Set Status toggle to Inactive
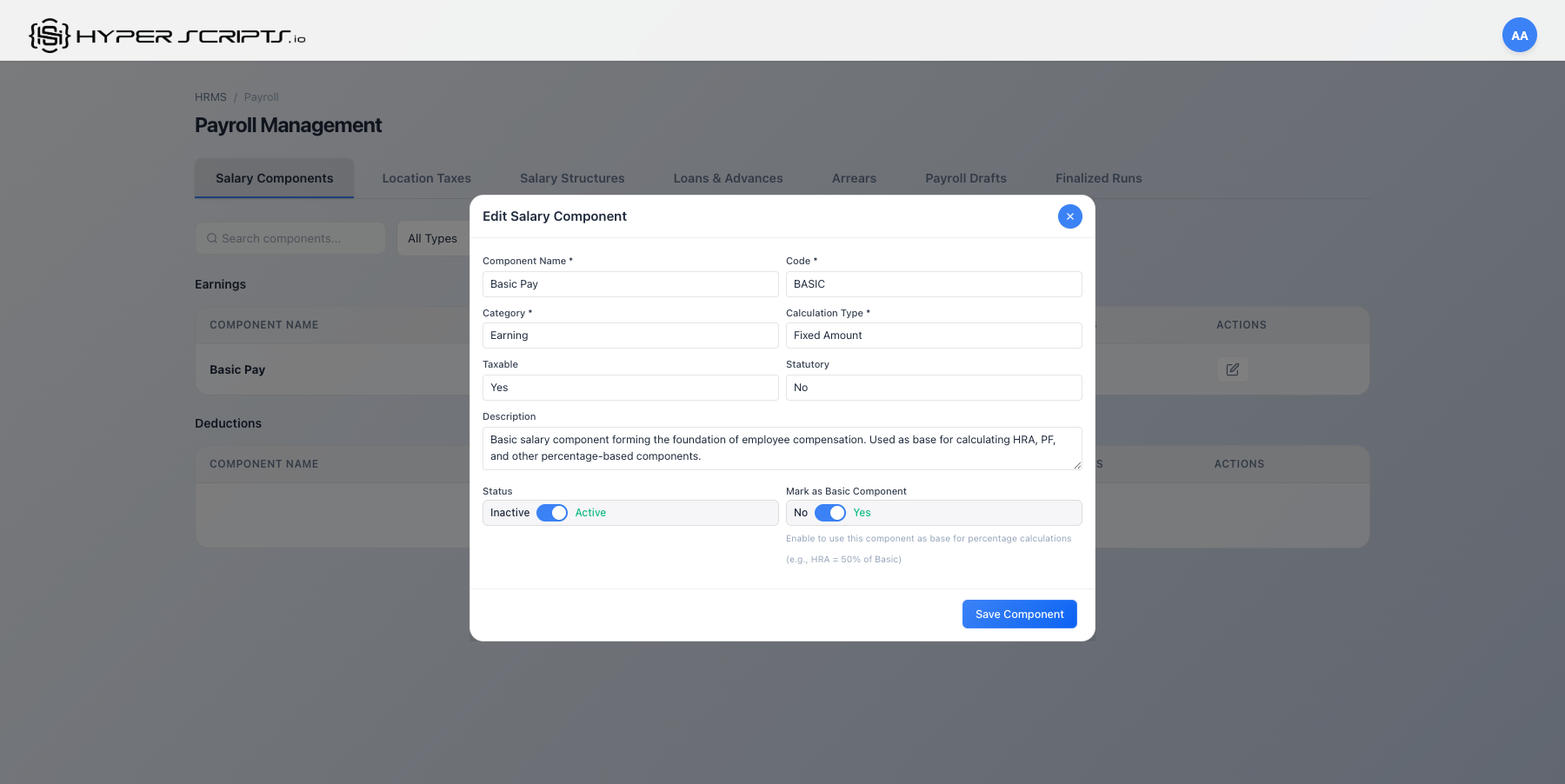 551,513
